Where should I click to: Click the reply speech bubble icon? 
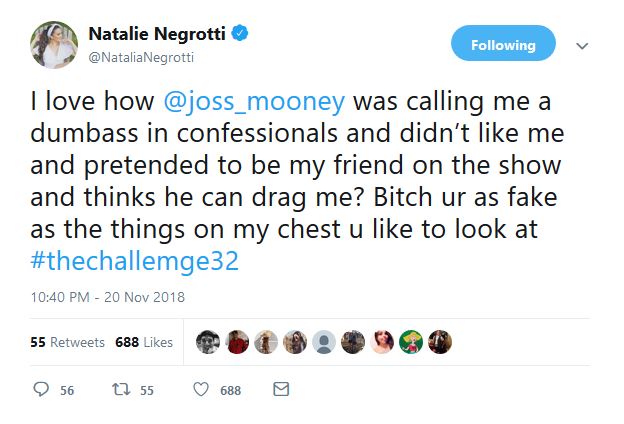pyautogui.click(x=41, y=390)
